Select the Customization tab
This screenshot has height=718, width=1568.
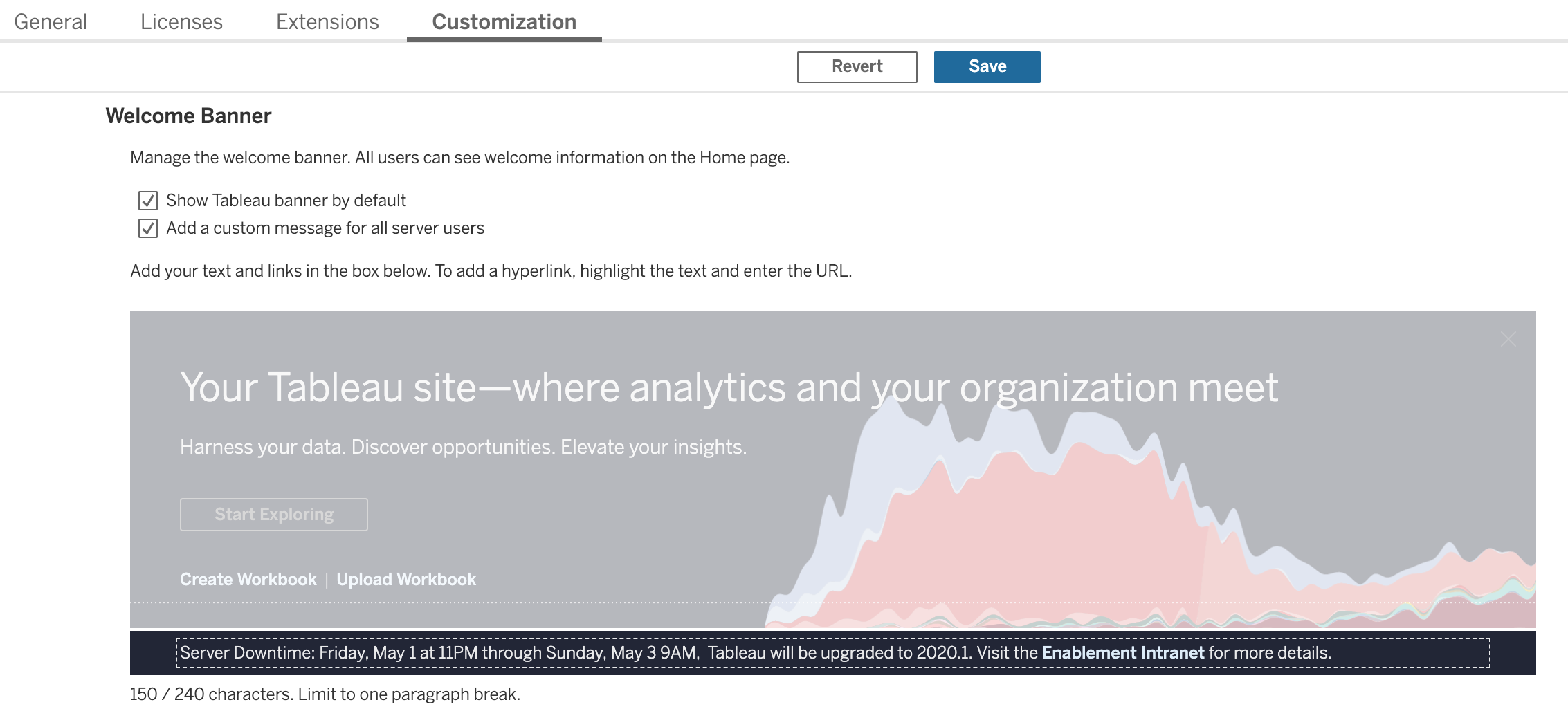tap(504, 21)
